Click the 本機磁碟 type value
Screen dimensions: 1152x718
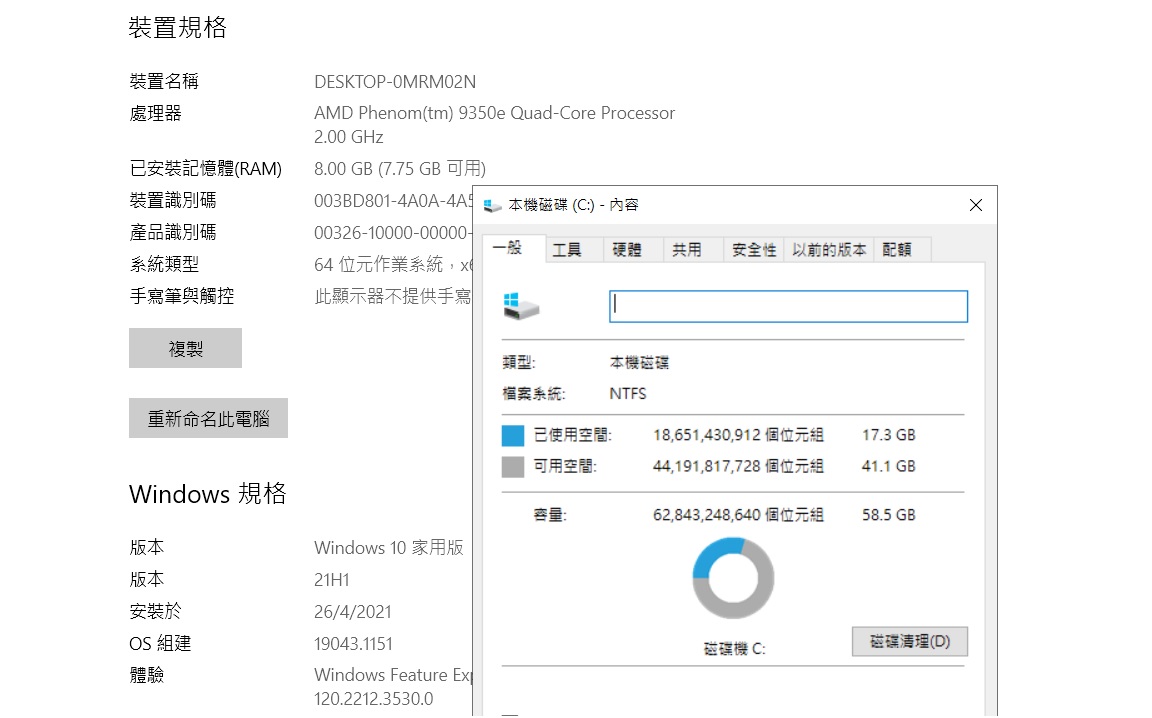[639, 362]
